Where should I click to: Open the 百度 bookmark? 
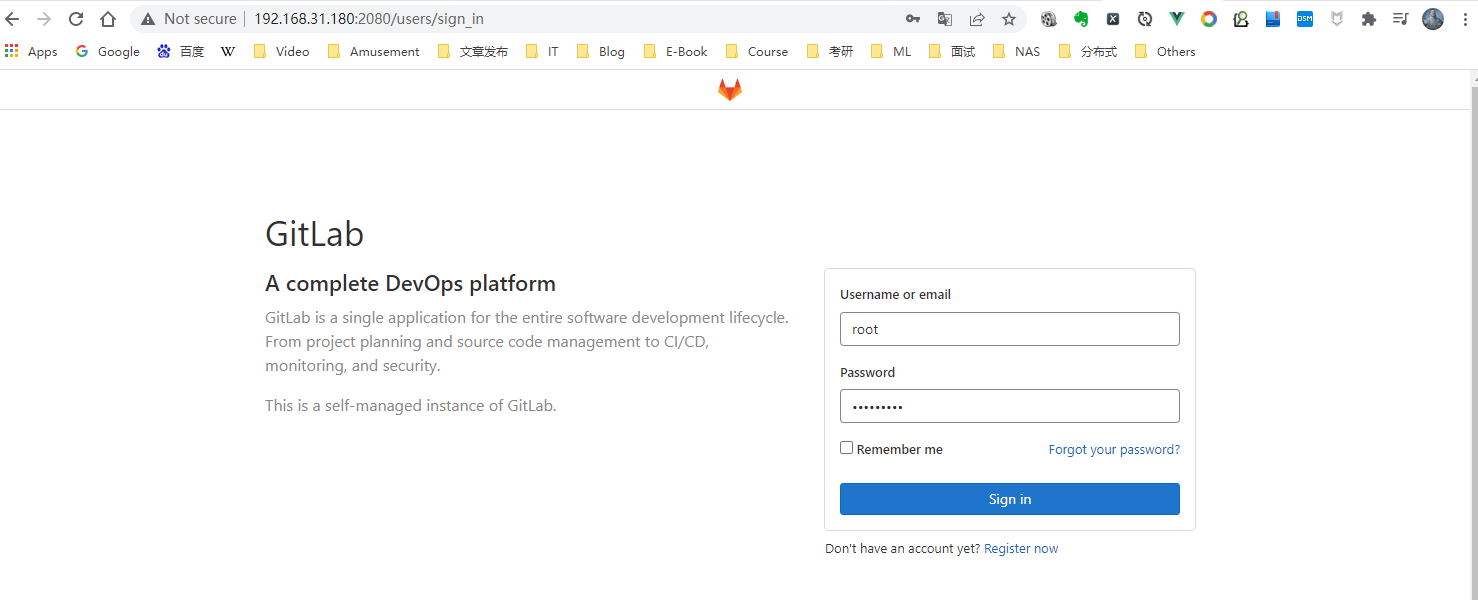[180, 51]
